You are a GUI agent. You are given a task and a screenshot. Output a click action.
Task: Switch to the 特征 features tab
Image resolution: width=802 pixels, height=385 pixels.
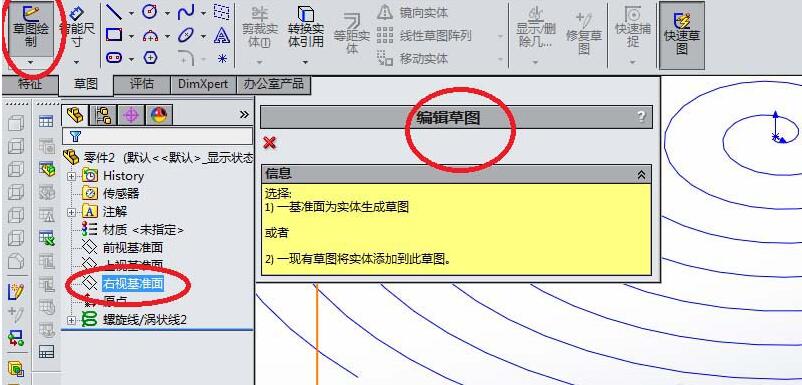(x=30, y=85)
